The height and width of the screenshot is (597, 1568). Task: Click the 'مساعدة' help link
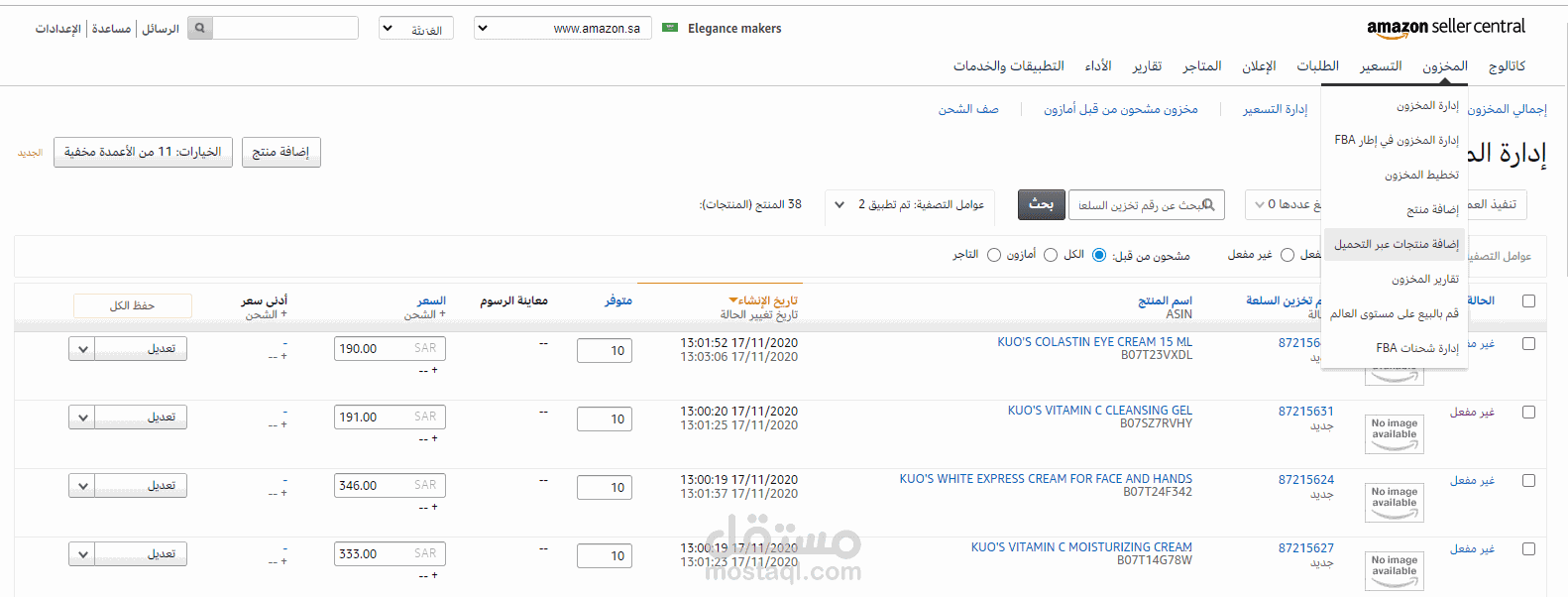(111, 29)
